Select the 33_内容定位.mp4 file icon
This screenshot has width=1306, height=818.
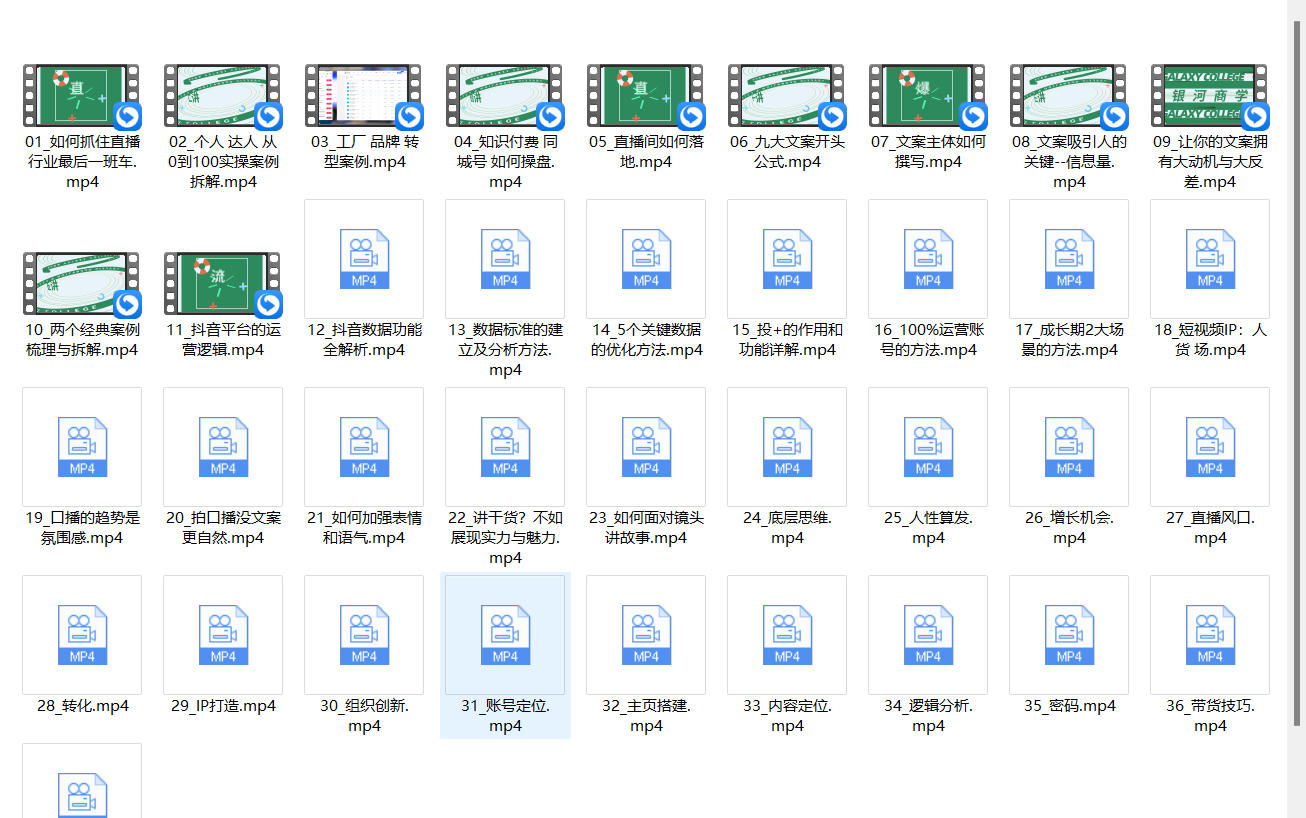tap(787, 635)
